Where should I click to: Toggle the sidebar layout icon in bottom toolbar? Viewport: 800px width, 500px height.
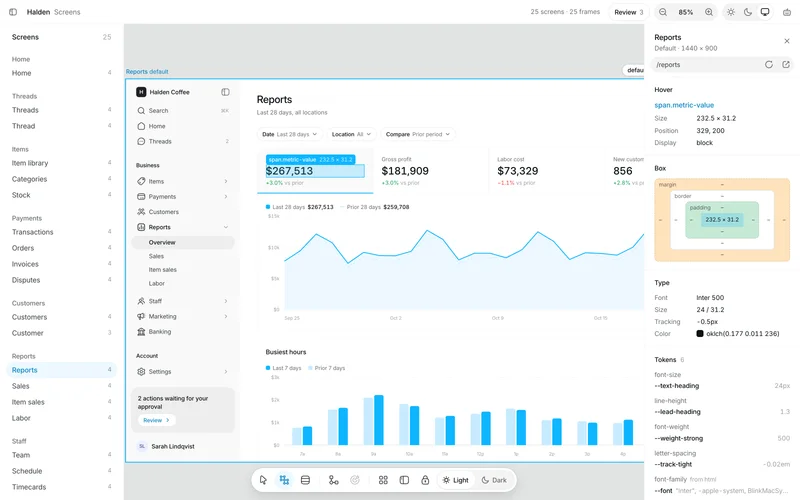click(404, 480)
